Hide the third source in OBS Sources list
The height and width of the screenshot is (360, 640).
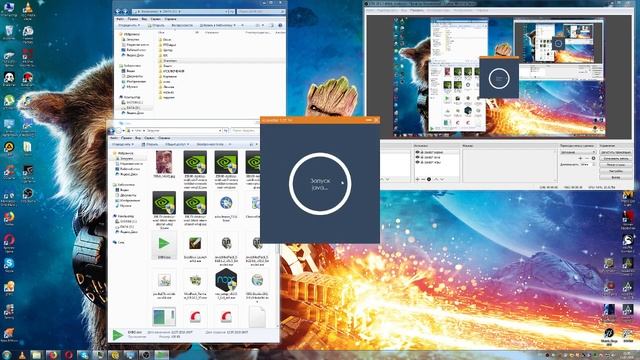point(417,162)
